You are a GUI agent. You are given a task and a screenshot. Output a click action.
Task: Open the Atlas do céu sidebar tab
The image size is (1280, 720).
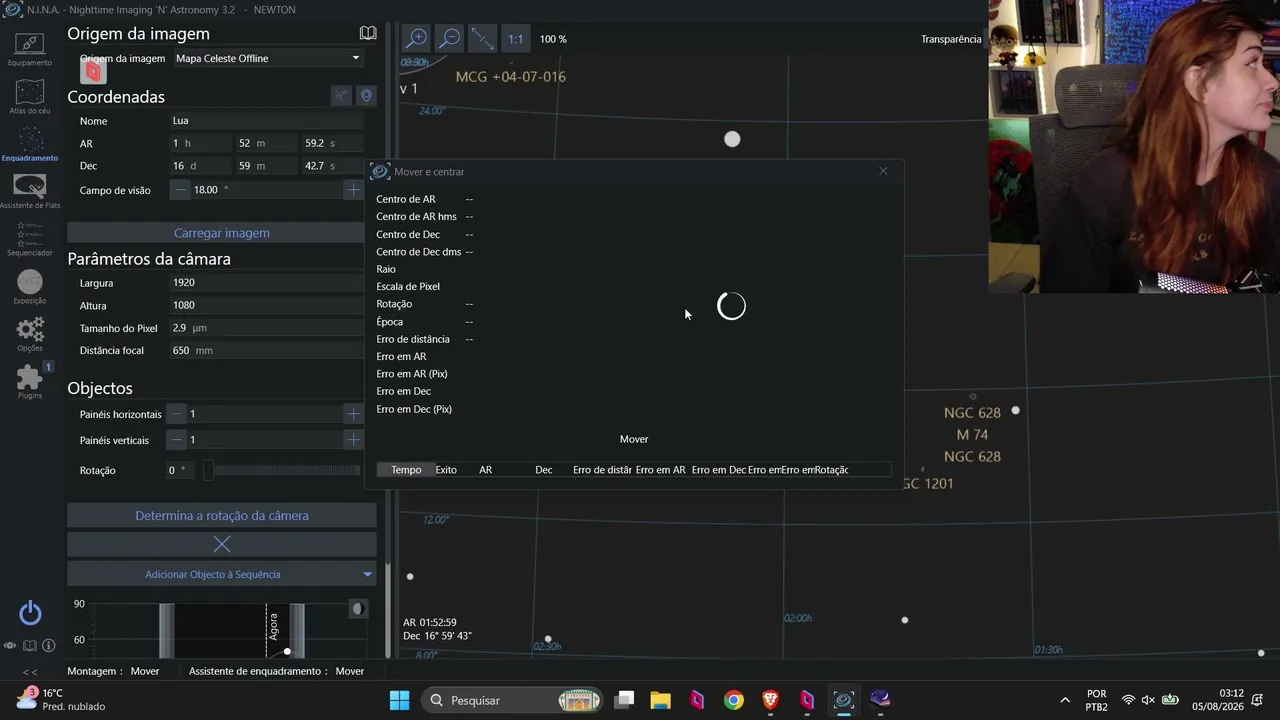coord(30,97)
